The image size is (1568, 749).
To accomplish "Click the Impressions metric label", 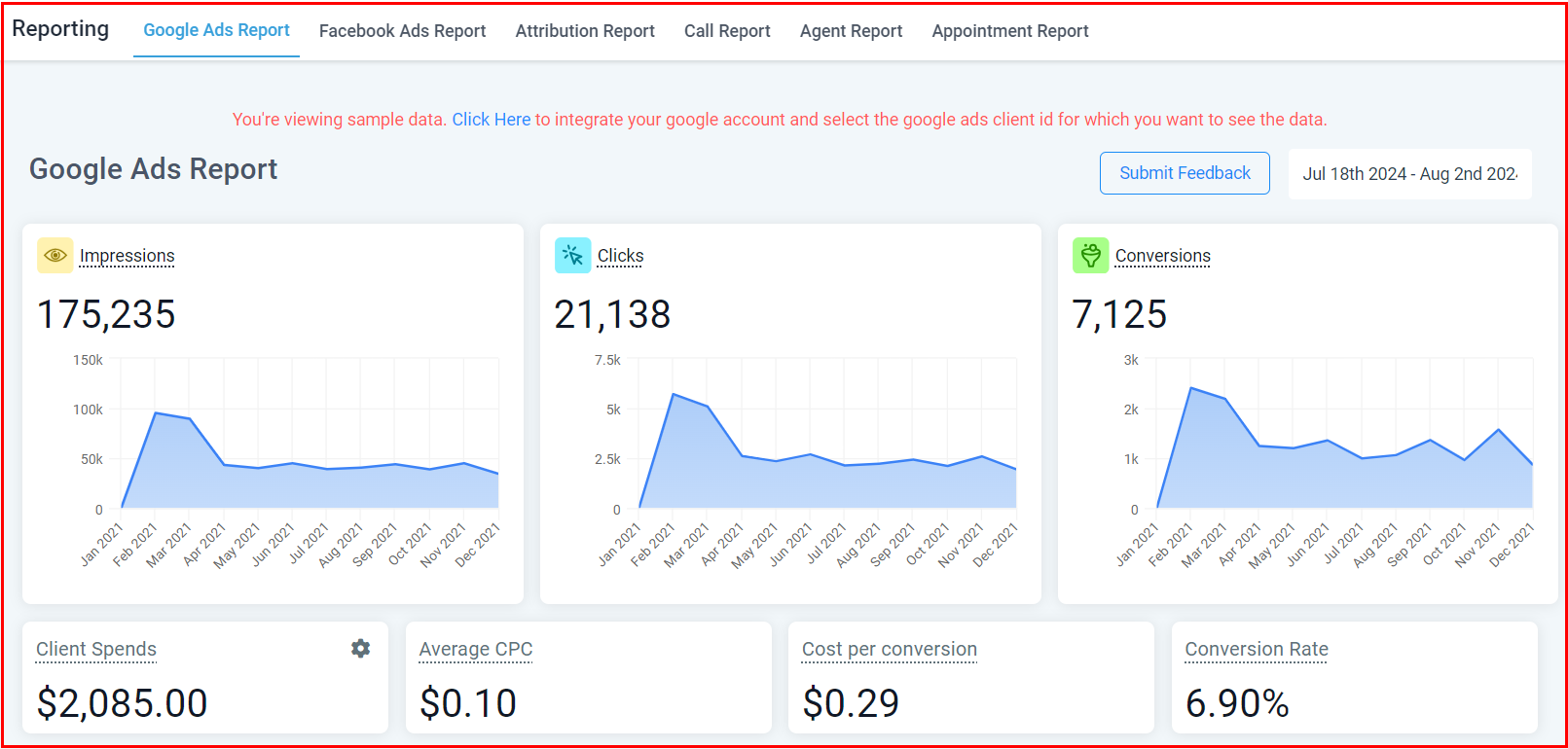I will pos(128,256).
